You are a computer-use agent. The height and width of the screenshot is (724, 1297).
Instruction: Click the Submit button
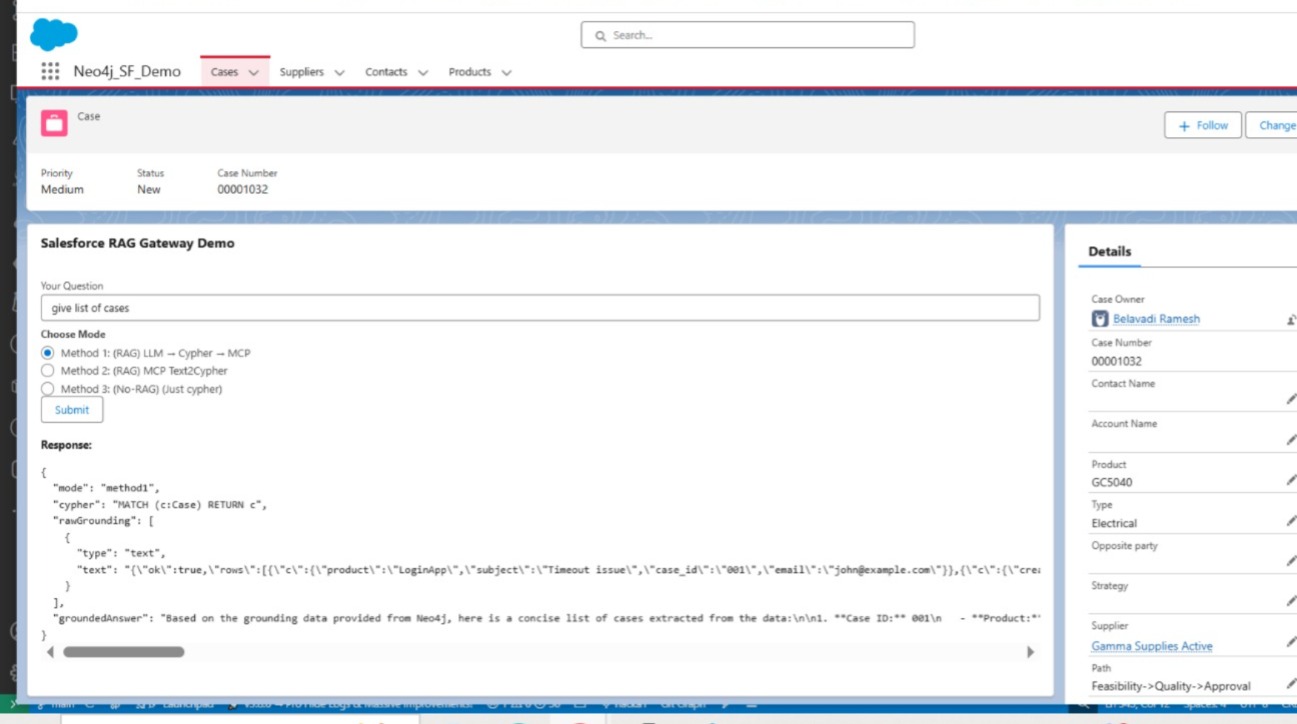point(72,410)
